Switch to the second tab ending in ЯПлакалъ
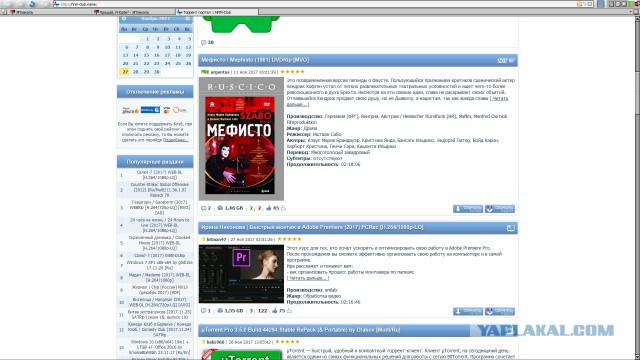Viewport: 640px width, 360px height. 133,12
